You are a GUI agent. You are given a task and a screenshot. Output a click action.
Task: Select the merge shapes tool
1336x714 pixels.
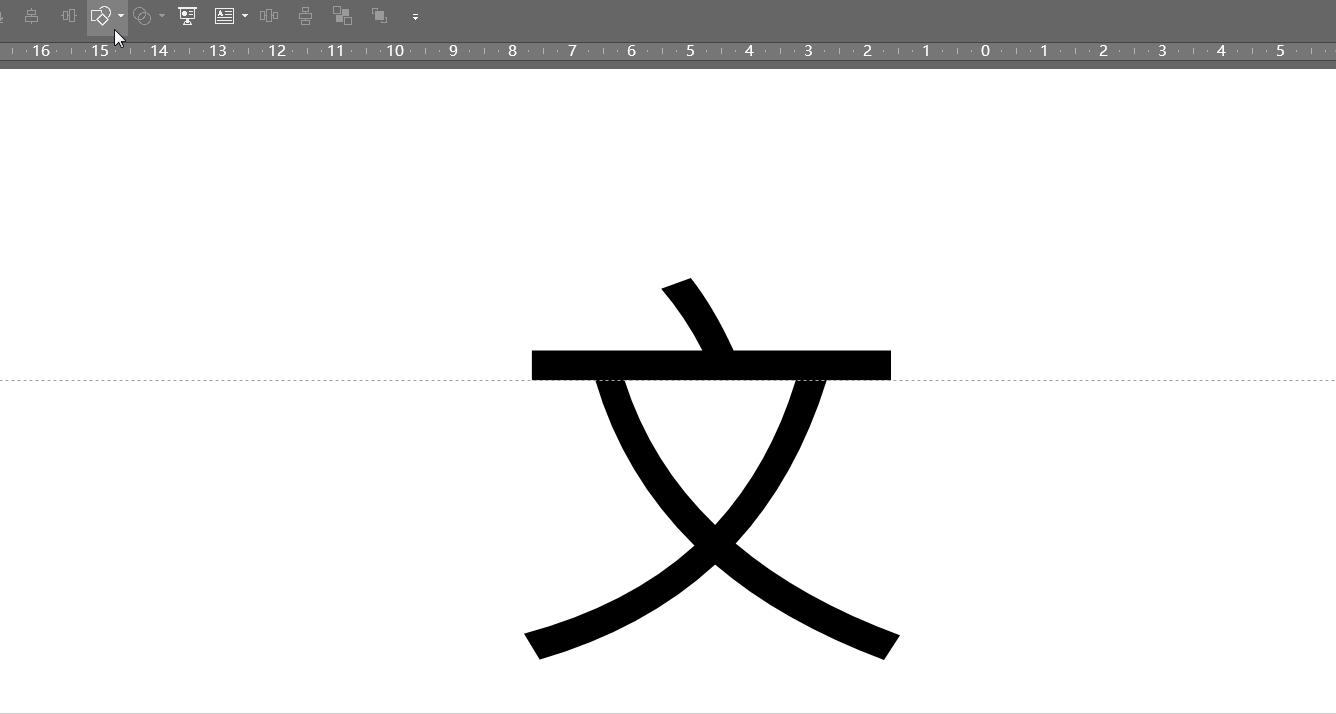pyautogui.click(x=100, y=16)
